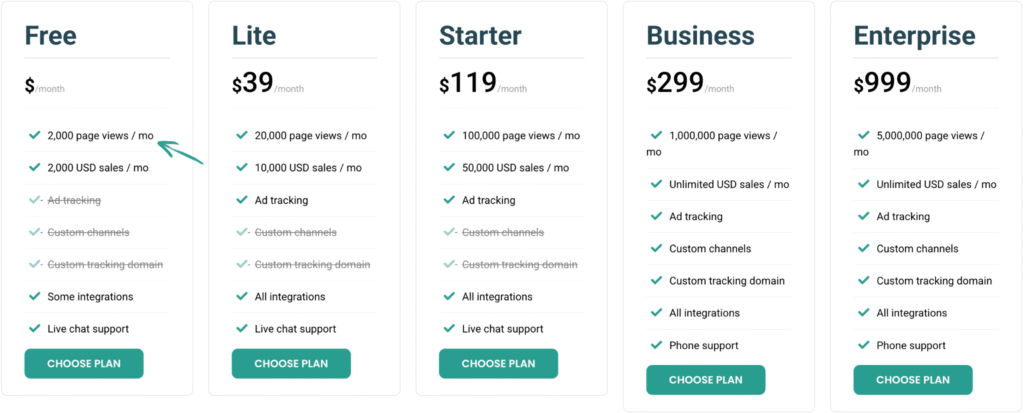Screen dimensions: 1024x413
Task: Click checkmark beside Starter All integrations
Action: (449, 296)
